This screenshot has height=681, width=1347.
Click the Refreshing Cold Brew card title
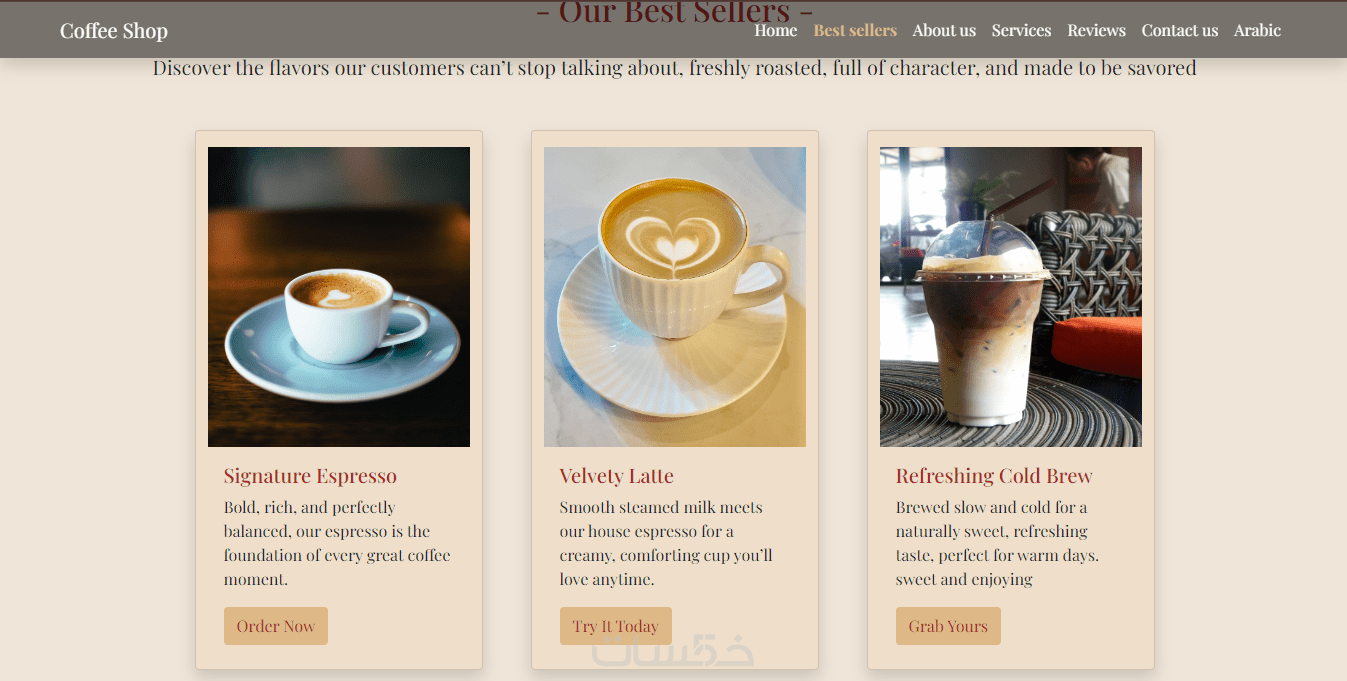pos(994,476)
